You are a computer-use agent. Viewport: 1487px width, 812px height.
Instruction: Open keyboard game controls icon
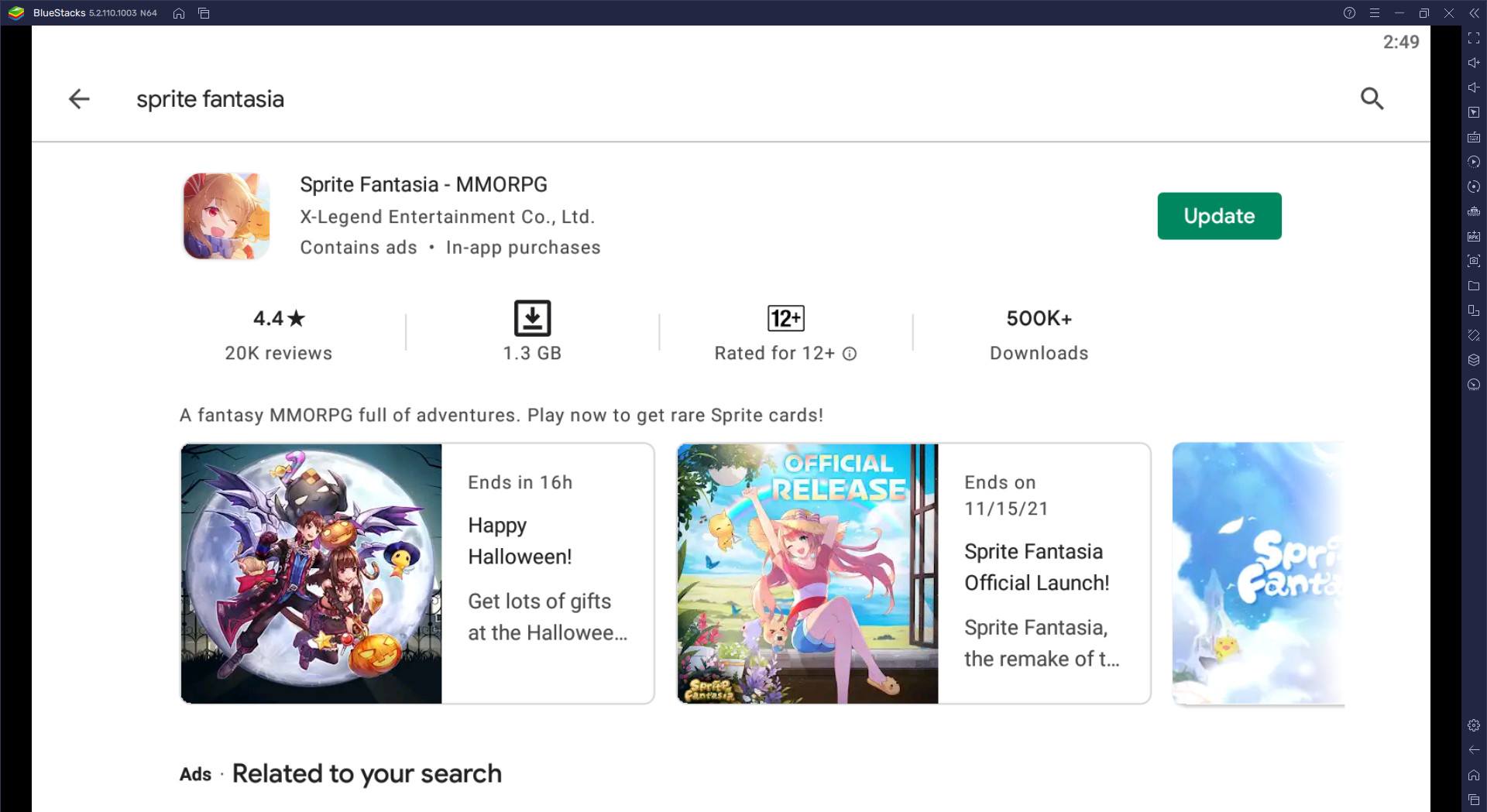pyautogui.click(x=1474, y=137)
